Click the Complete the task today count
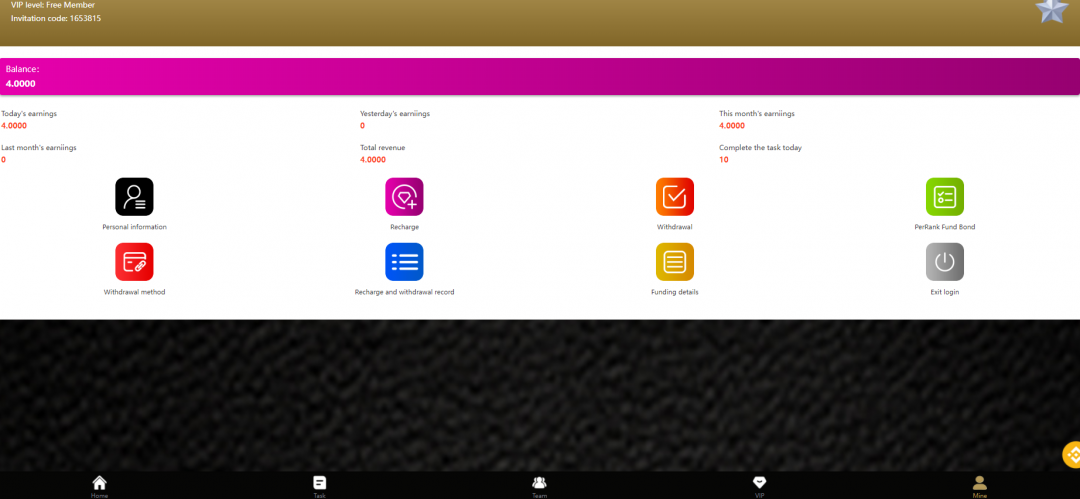 [724, 160]
